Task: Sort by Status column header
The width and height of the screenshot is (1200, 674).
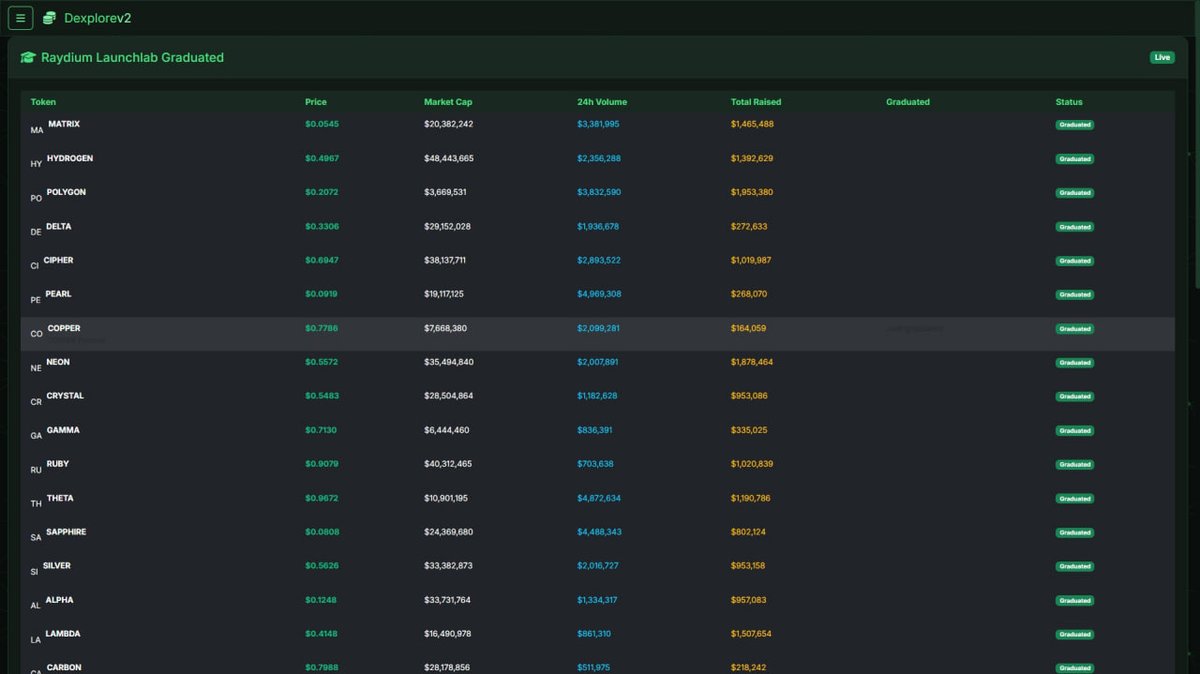Action: click(1069, 102)
